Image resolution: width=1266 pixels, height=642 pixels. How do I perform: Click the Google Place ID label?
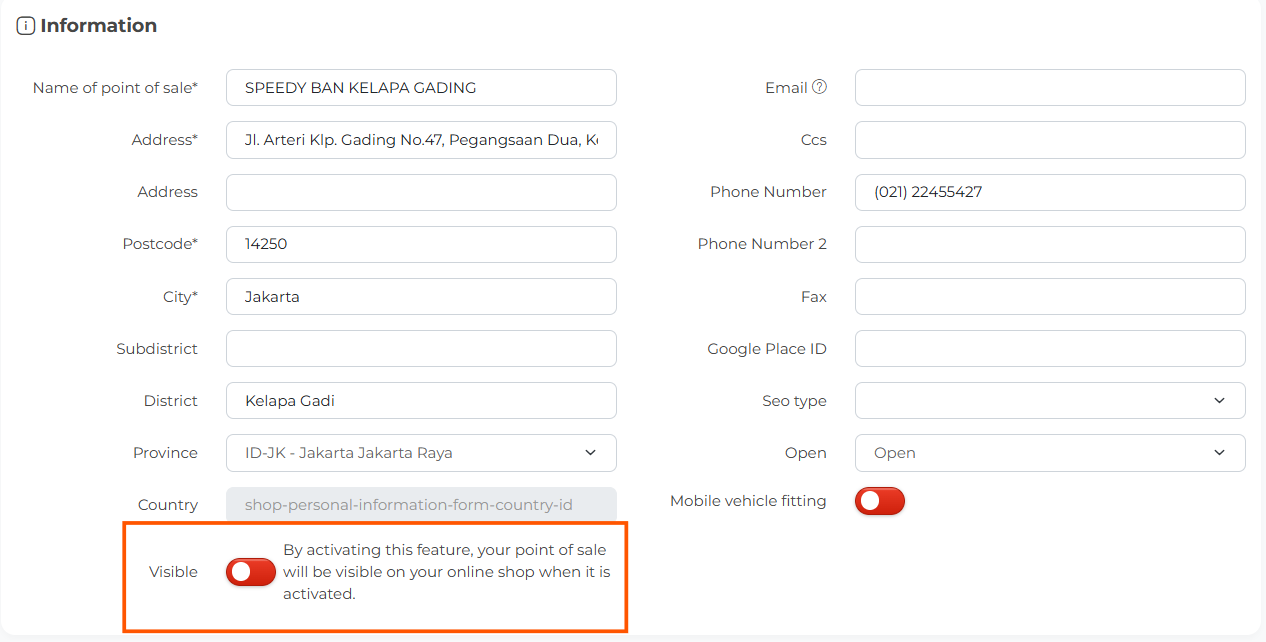(767, 349)
